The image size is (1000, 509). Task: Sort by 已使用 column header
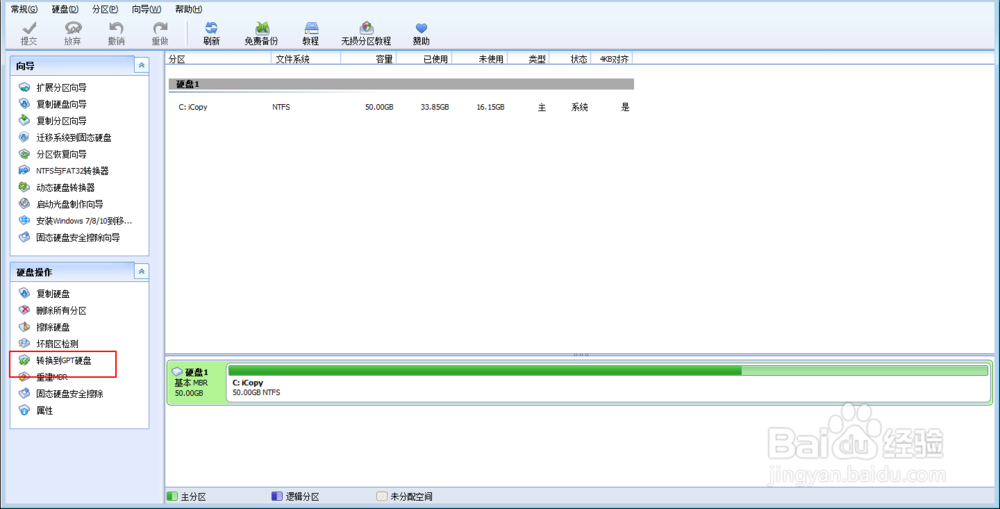(x=423, y=59)
